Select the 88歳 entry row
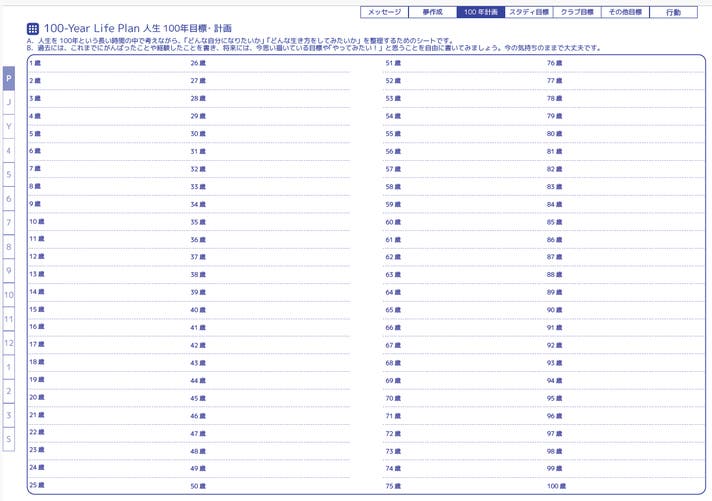 (x=620, y=274)
